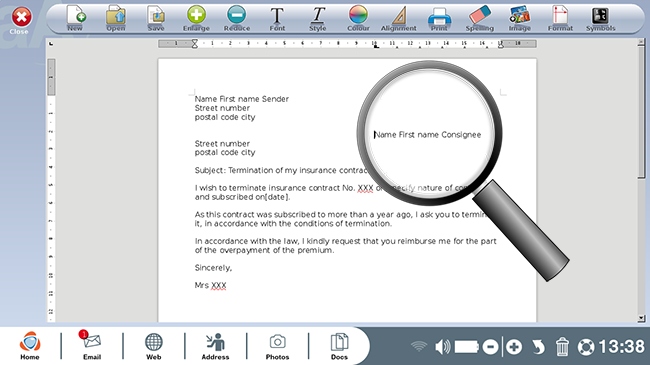Close the word processor with red X
The image size is (650, 365).
[x=21, y=20]
